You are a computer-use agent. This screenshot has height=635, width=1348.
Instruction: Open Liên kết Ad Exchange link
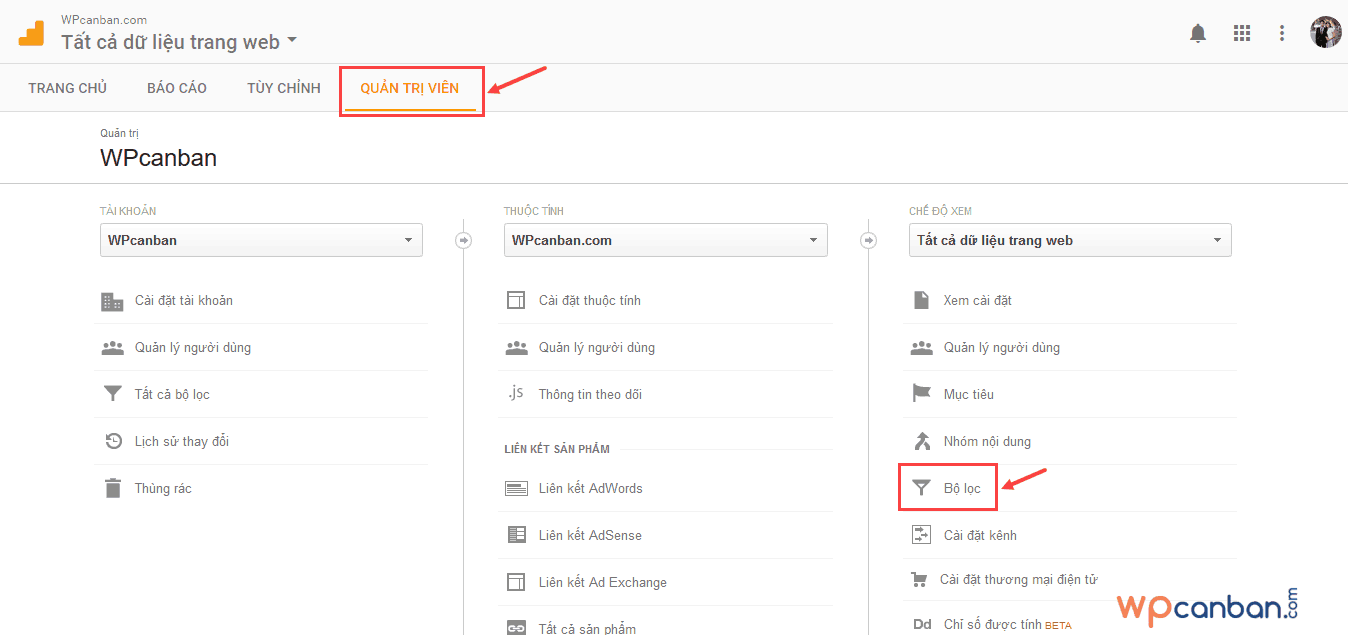click(603, 582)
